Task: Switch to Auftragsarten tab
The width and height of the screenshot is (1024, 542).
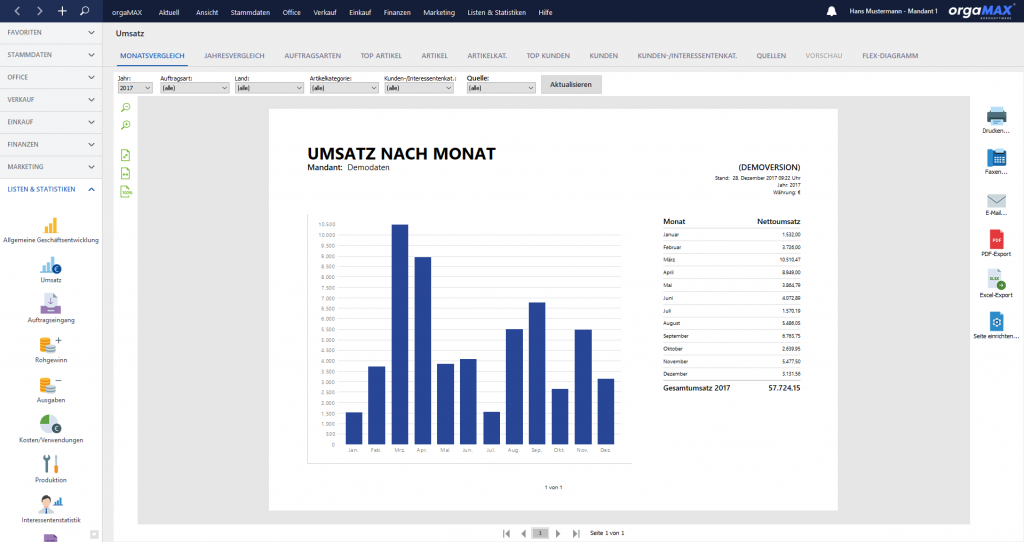Action: click(x=312, y=56)
